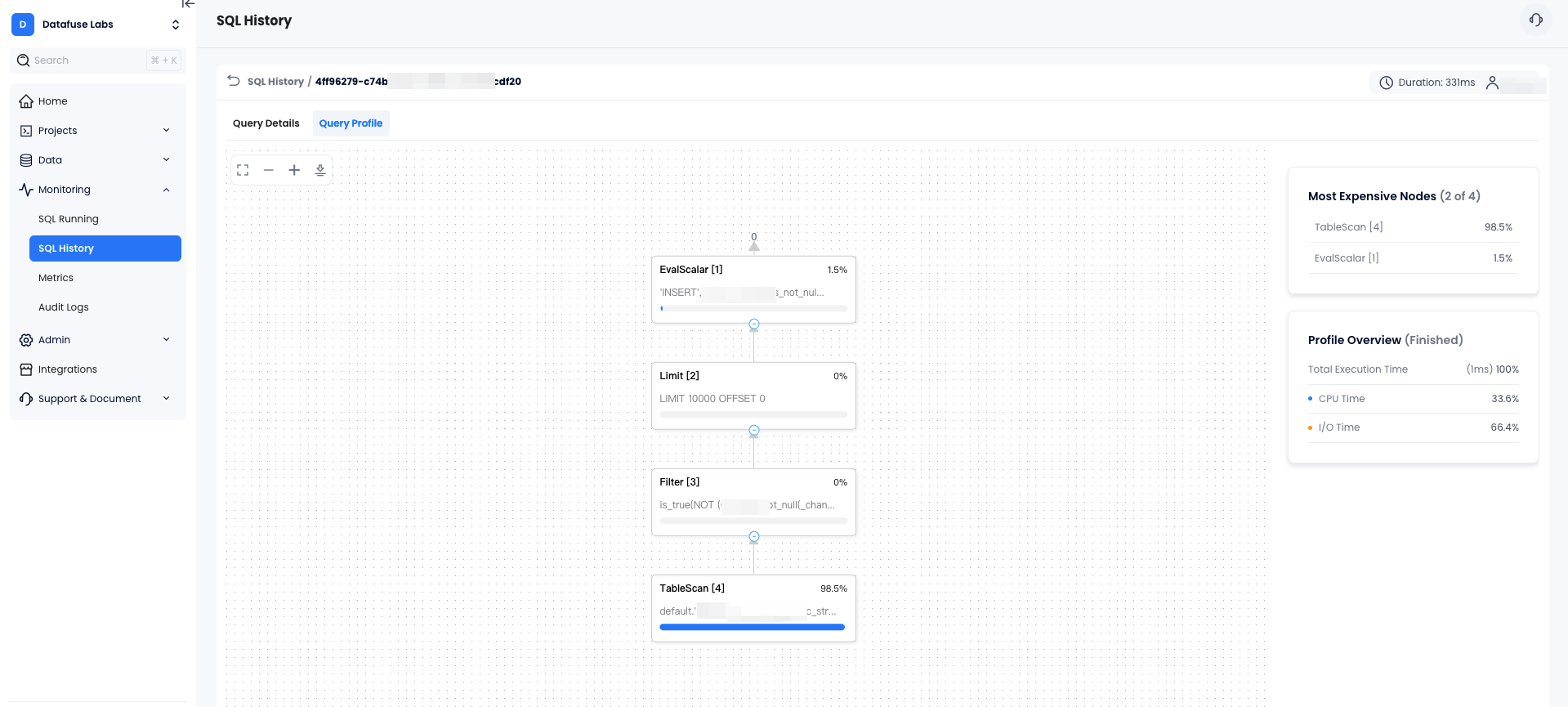Click the fullscreen fit icon in graph toolbar
The image size is (1568, 707).
point(243,170)
